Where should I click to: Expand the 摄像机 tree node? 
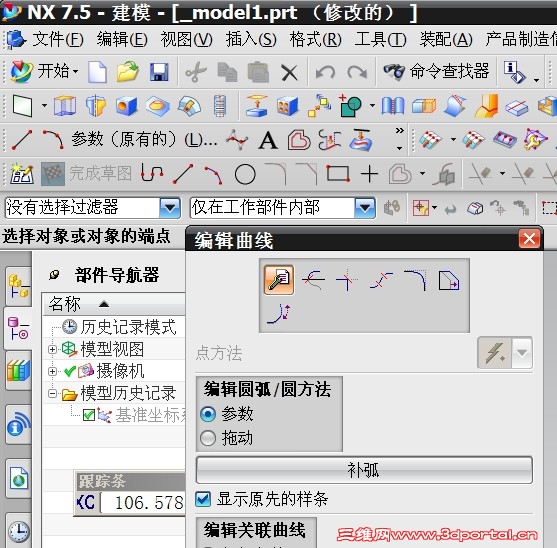(52, 371)
